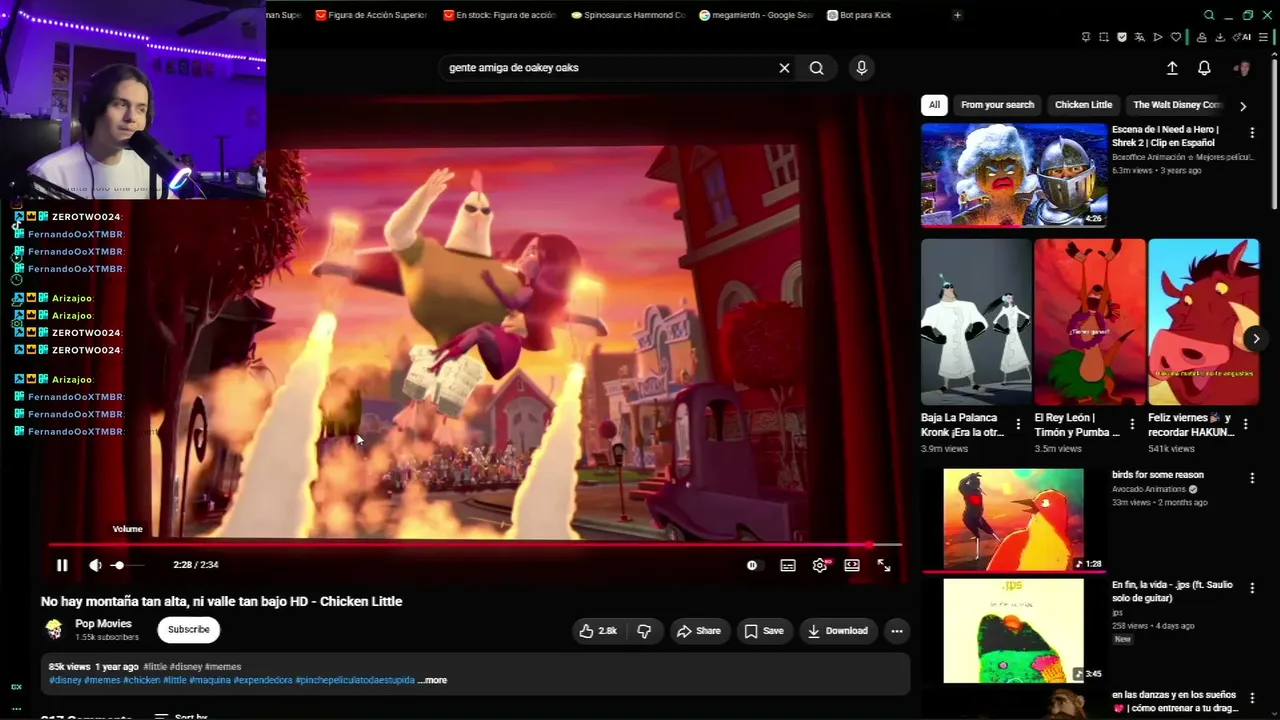Open the Feliz viernes Hakuna short
The height and width of the screenshot is (720, 1280).
coord(1203,321)
